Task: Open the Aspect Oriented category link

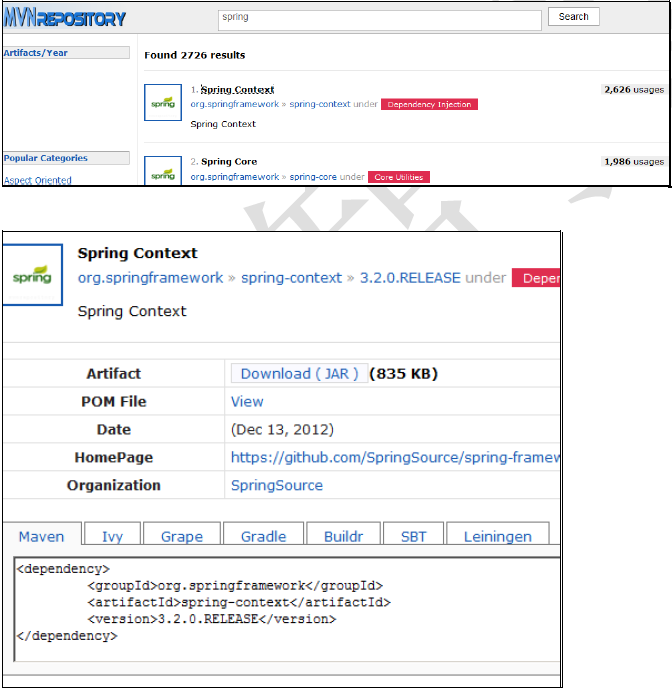Action: coord(38,180)
